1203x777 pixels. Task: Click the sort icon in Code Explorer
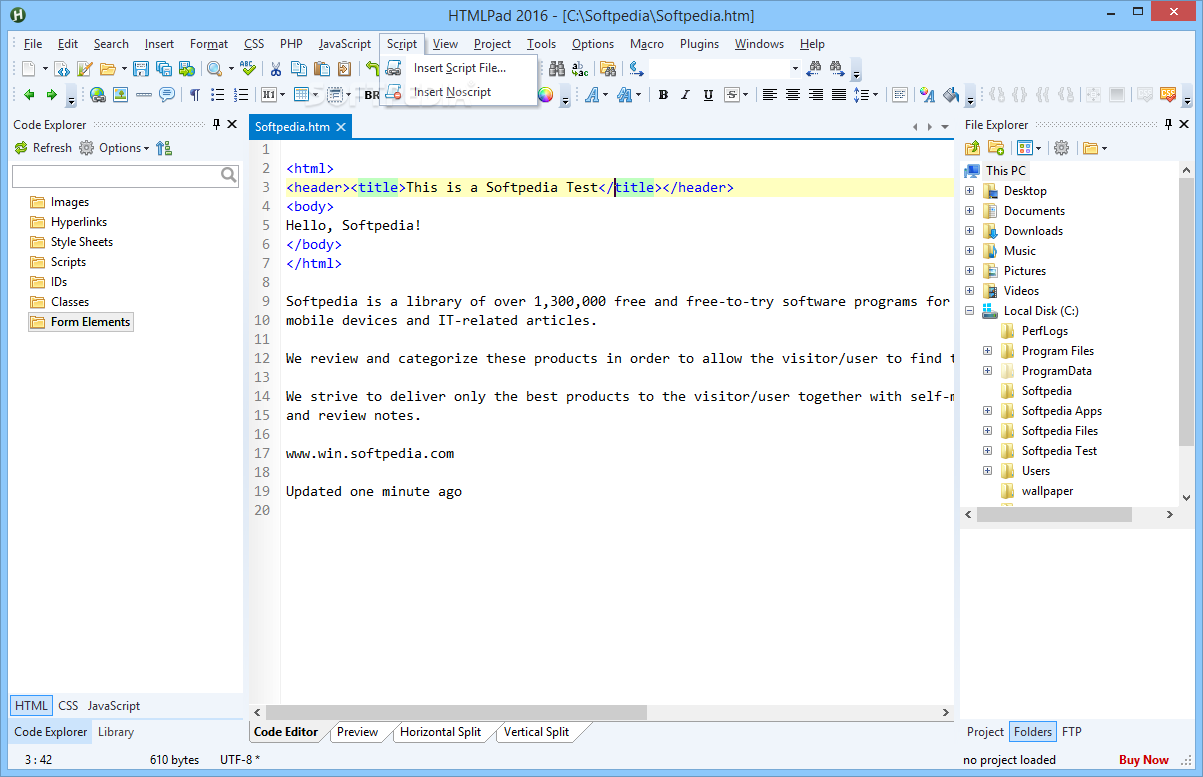[164, 148]
